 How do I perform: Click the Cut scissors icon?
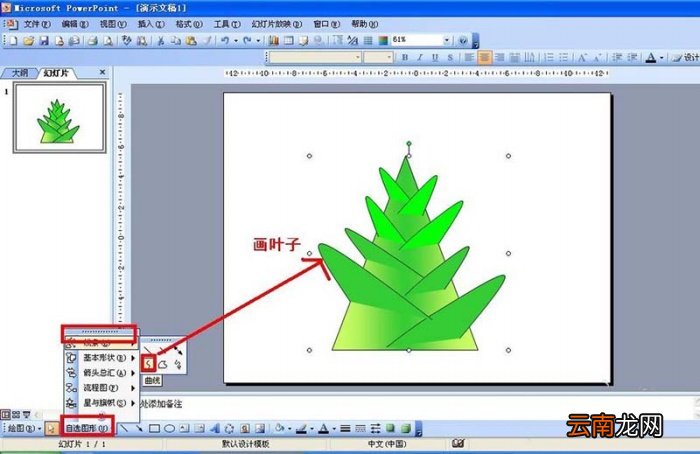[161, 41]
